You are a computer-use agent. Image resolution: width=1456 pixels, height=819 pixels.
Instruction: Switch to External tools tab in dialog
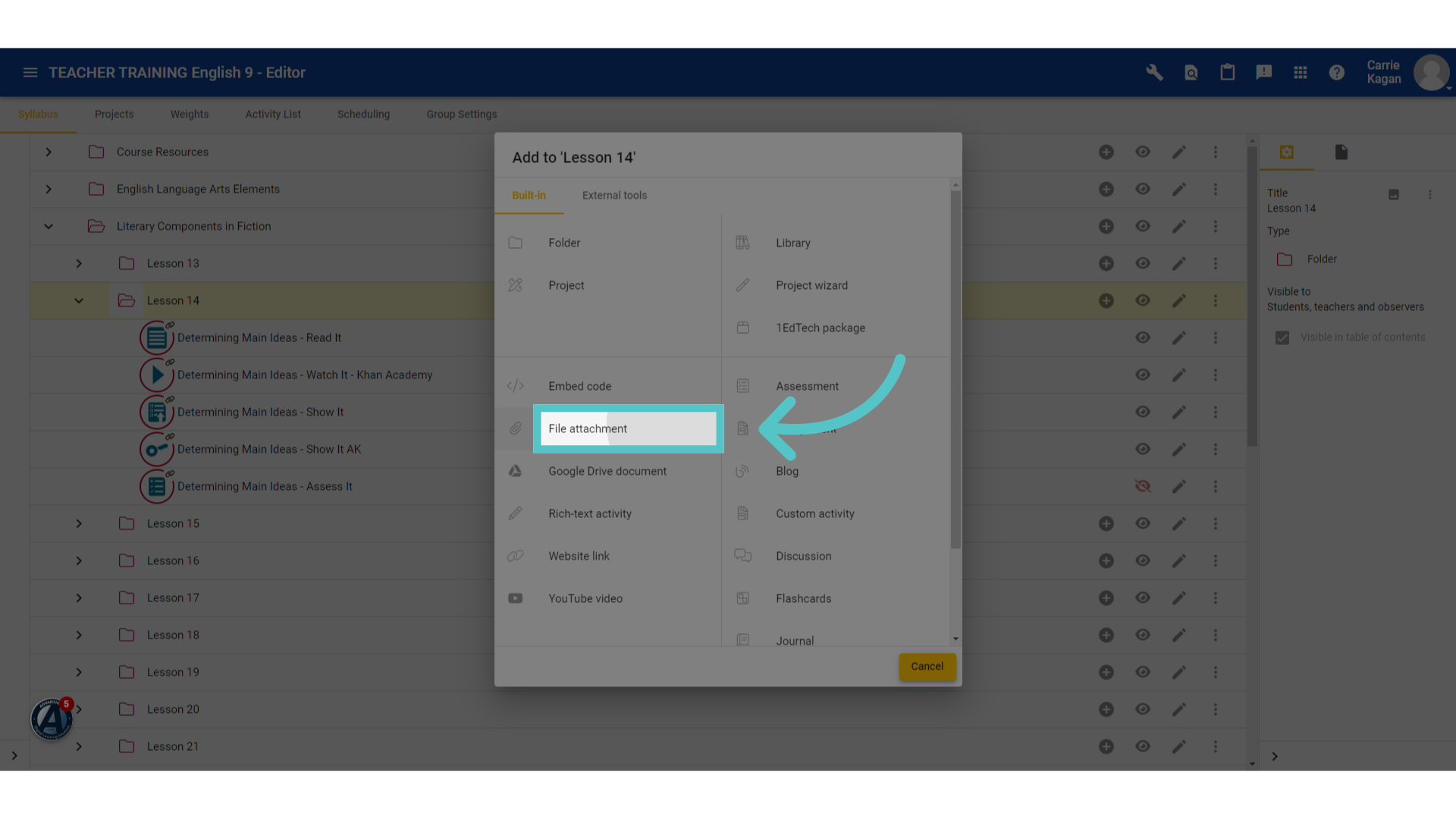(615, 196)
